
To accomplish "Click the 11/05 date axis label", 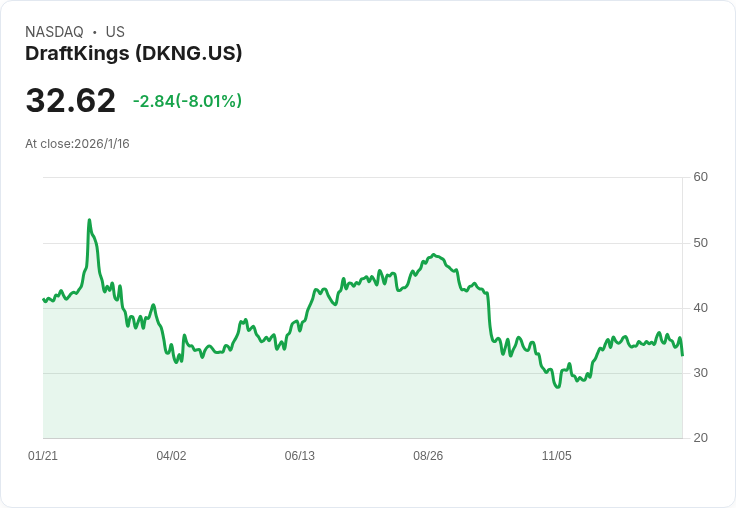I will pyautogui.click(x=557, y=456).
